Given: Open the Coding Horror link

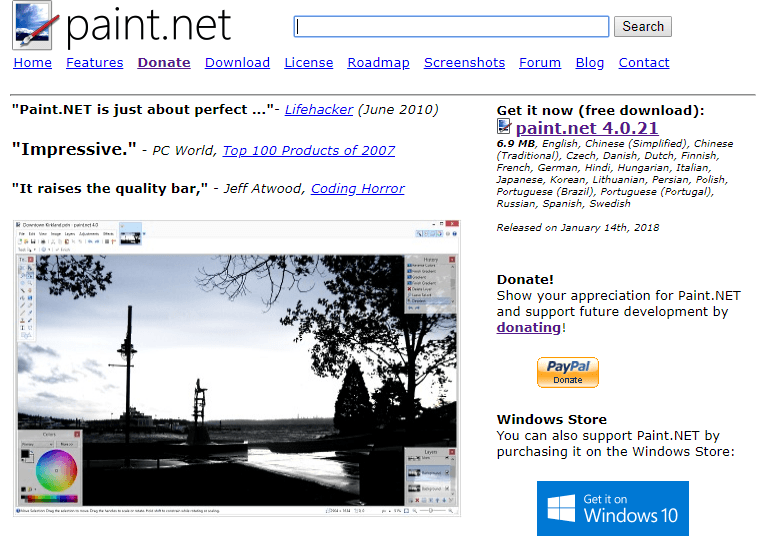Looking at the screenshot, I should (x=357, y=188).
